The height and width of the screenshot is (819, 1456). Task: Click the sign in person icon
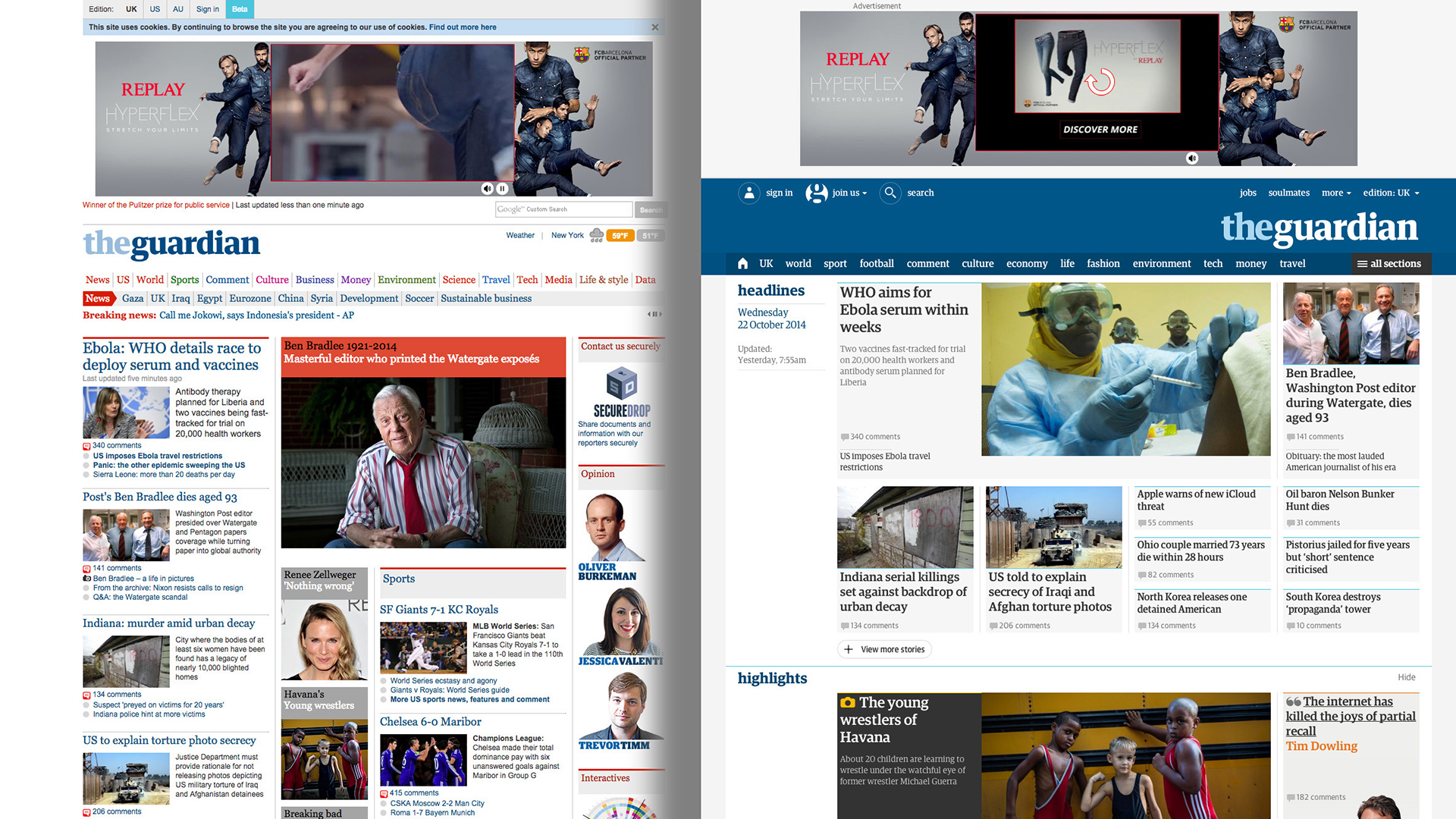coord(749,193)
